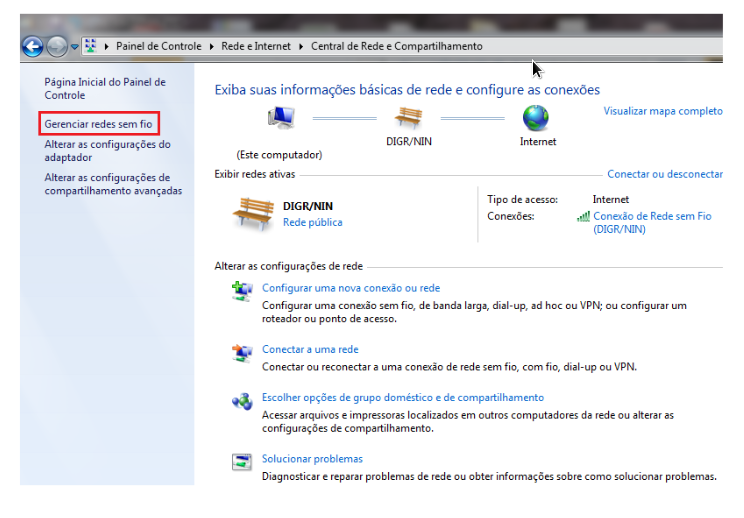This screenshot has height=518, width=744.
Task: Click the Alterar as configurações de rede heading
Action: (288, 266)
